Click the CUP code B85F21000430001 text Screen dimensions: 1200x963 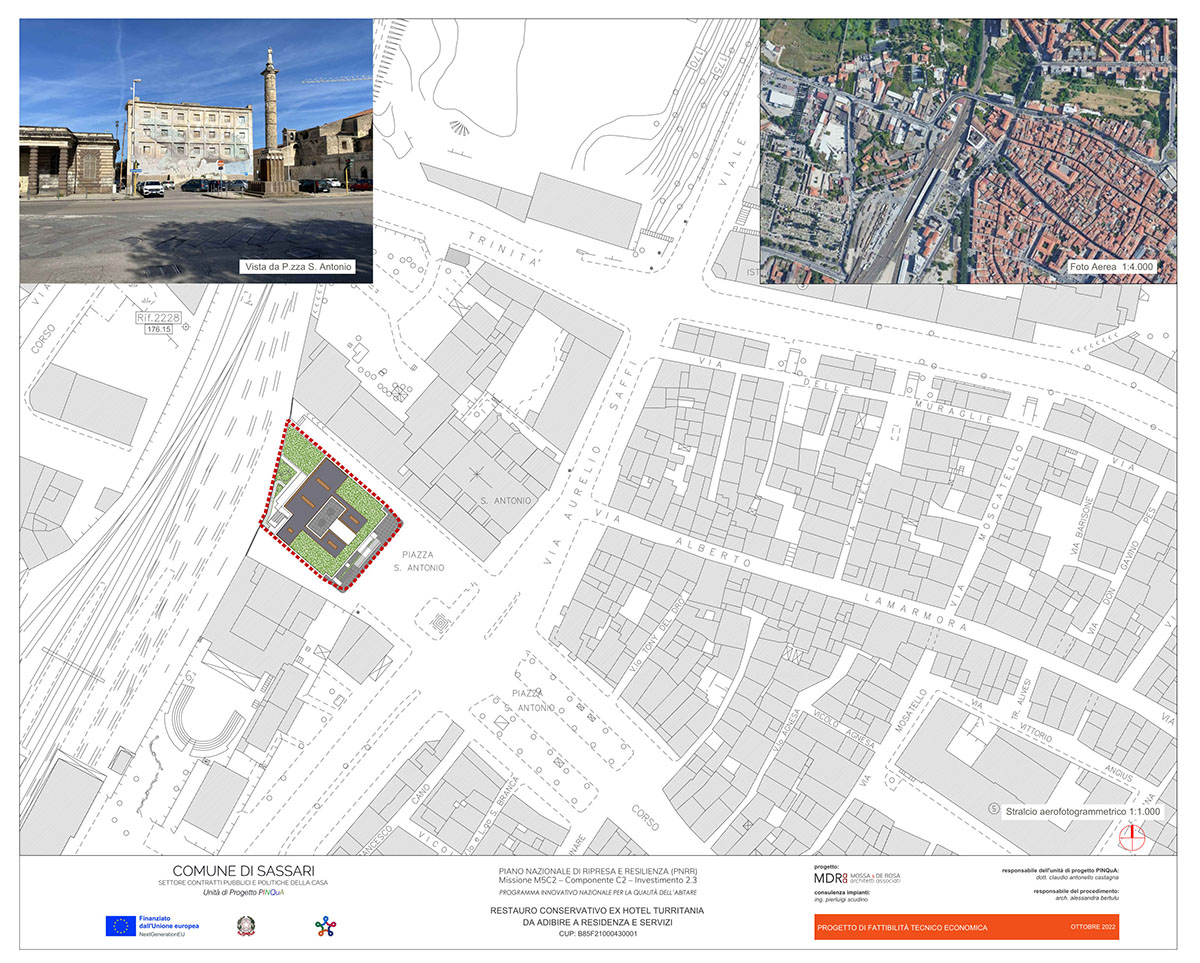coord(597,933)
